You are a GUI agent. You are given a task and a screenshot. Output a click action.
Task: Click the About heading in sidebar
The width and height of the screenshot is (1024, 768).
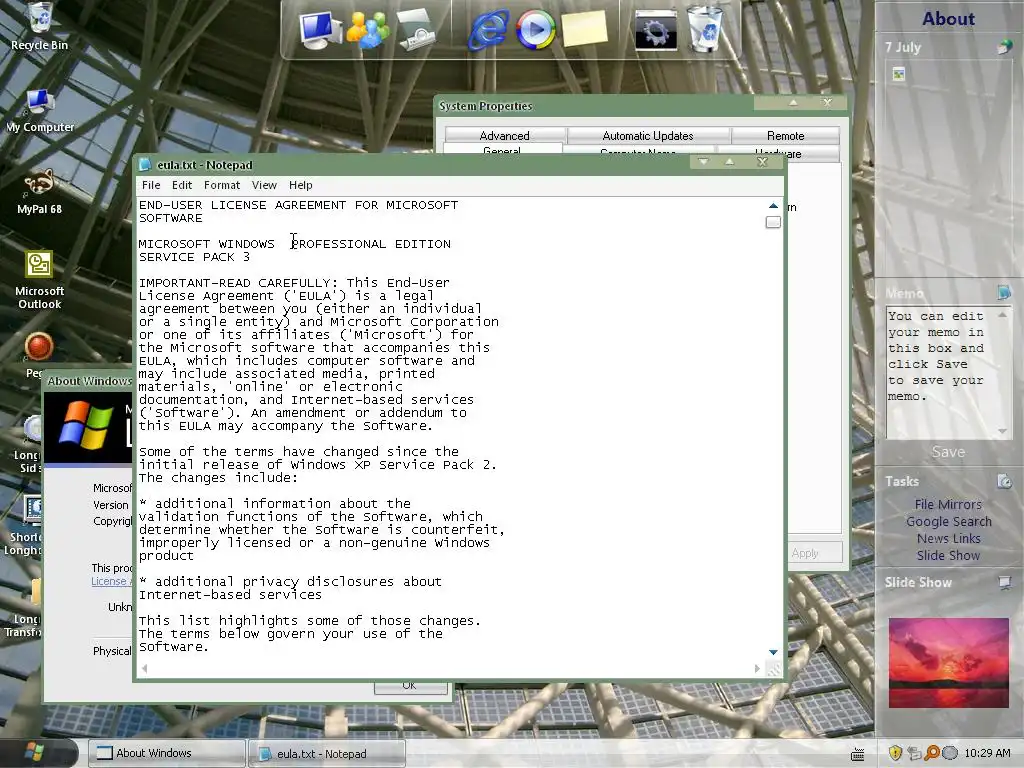pos(948,18)
